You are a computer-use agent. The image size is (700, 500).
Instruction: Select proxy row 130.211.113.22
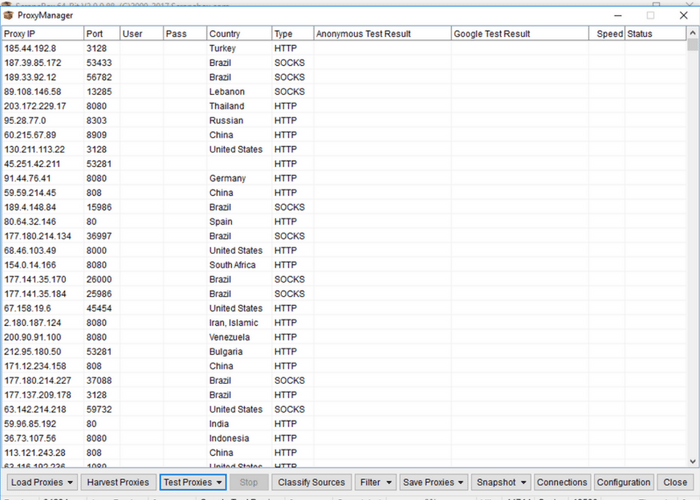344,149
